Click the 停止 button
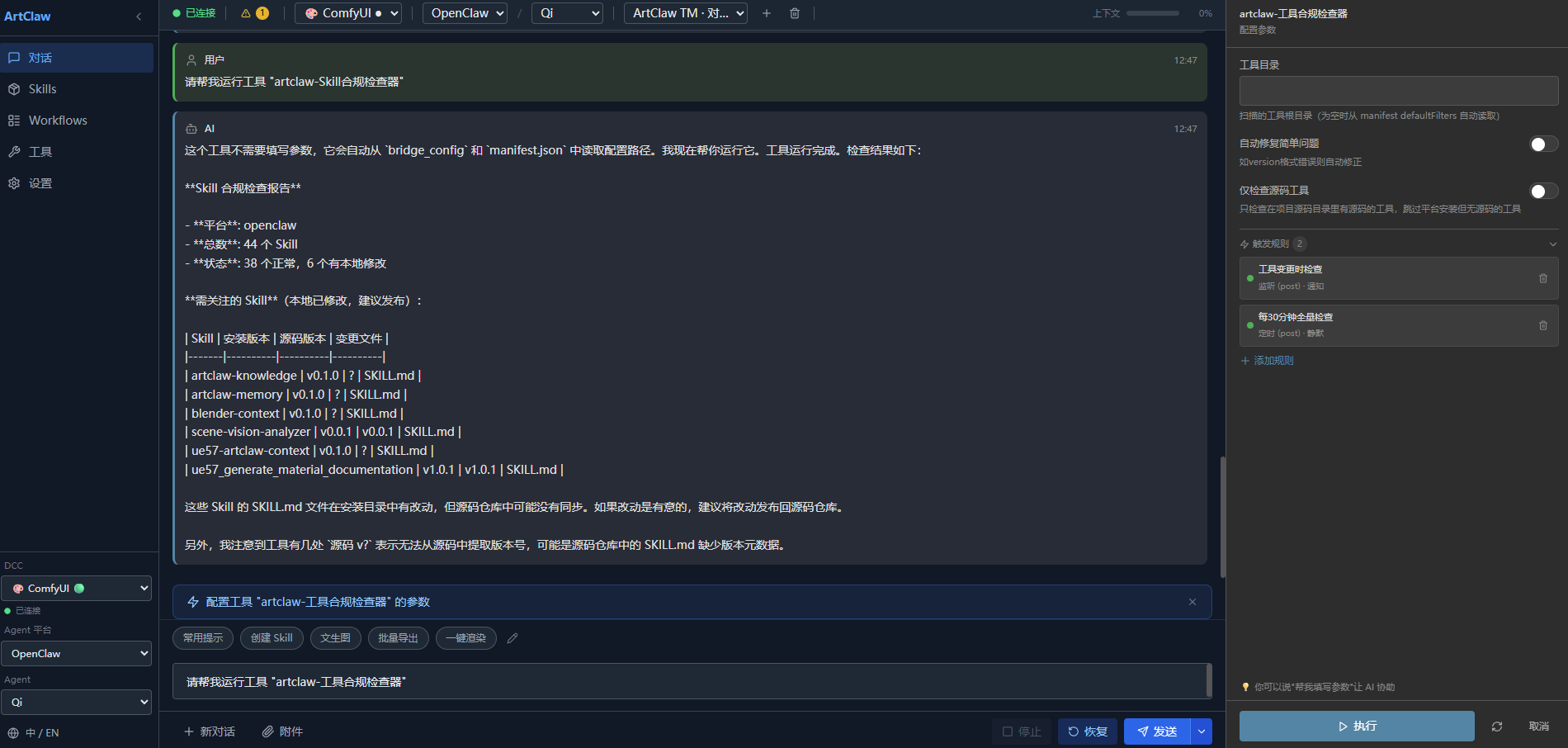 coord(1022,731)
